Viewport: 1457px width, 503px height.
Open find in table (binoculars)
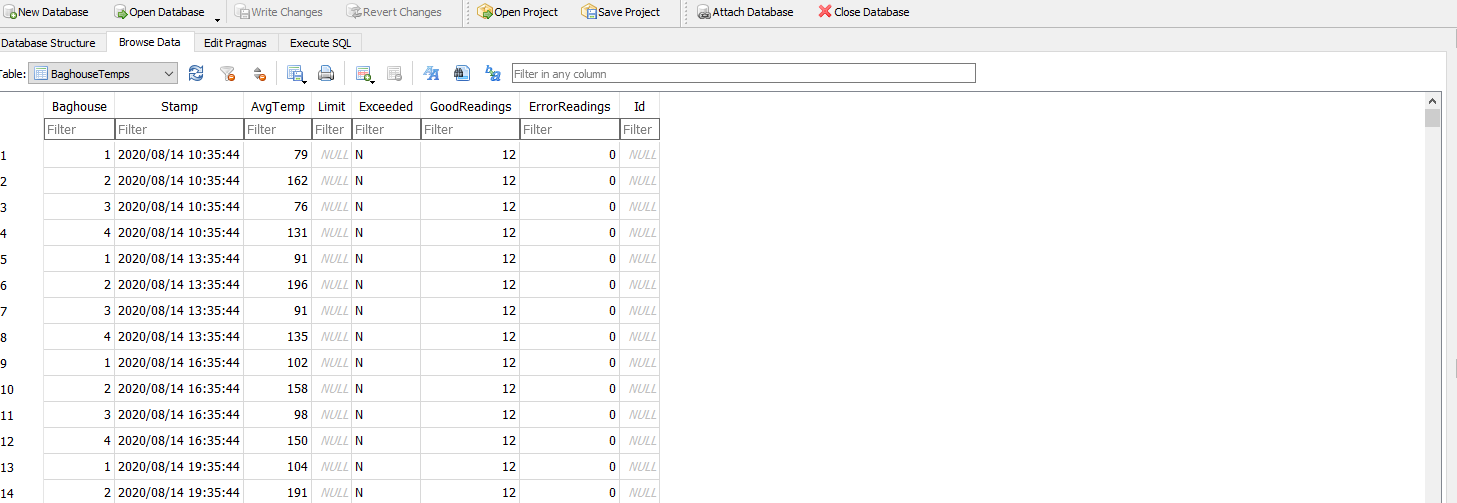pyautogui.click(x=462, y=73)
